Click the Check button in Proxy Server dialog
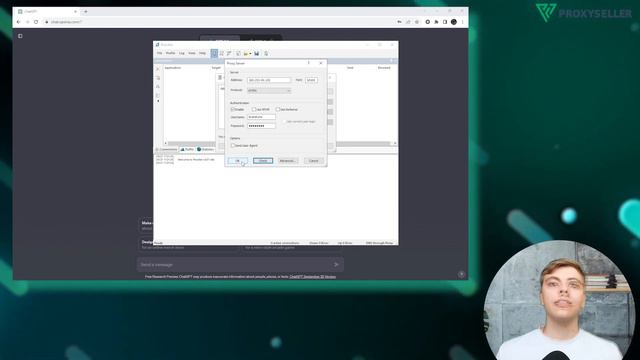 [263, 161]
